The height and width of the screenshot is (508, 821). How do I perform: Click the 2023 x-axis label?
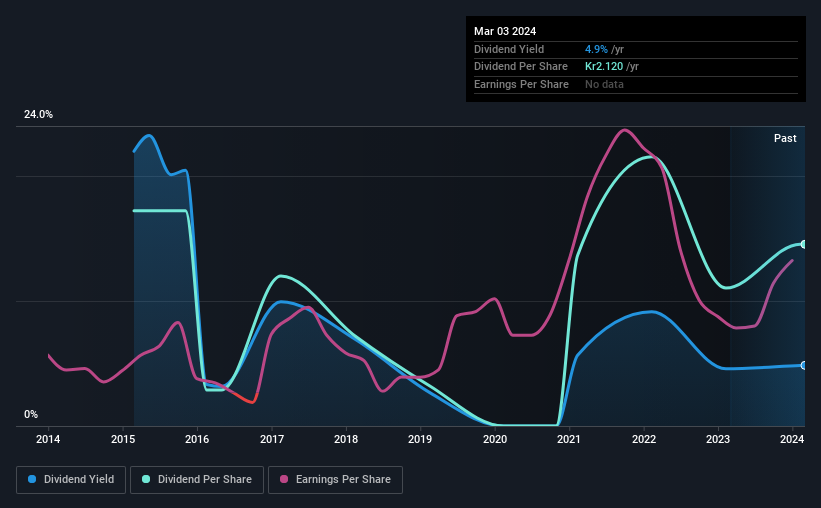click(x=718, y=439)
